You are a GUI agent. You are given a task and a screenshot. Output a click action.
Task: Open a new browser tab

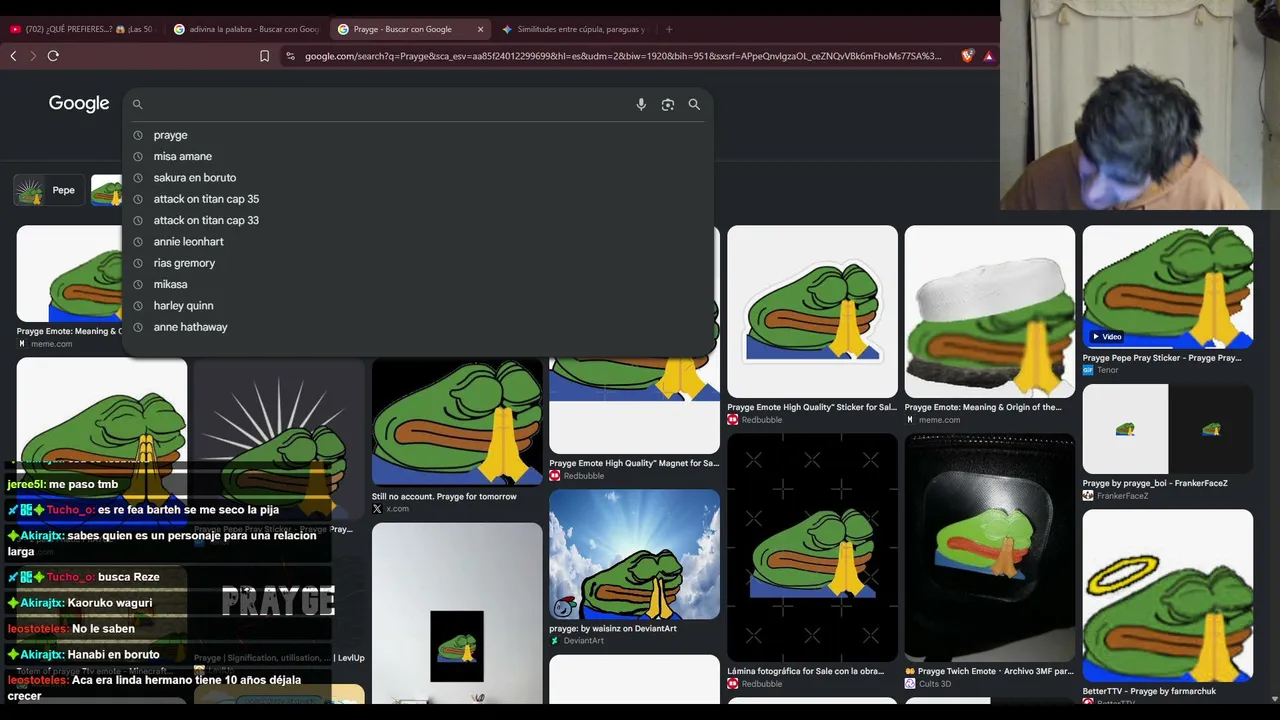(669, 29)
